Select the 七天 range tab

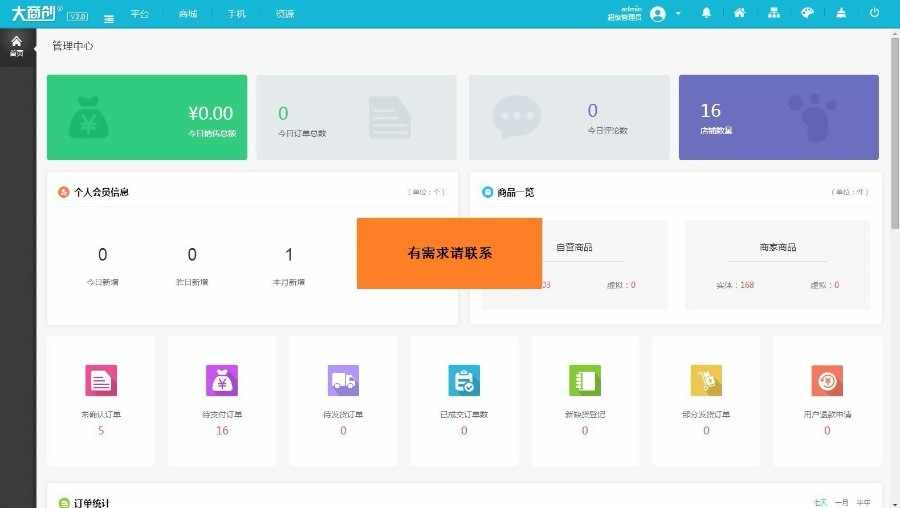[x=820, y=503]
